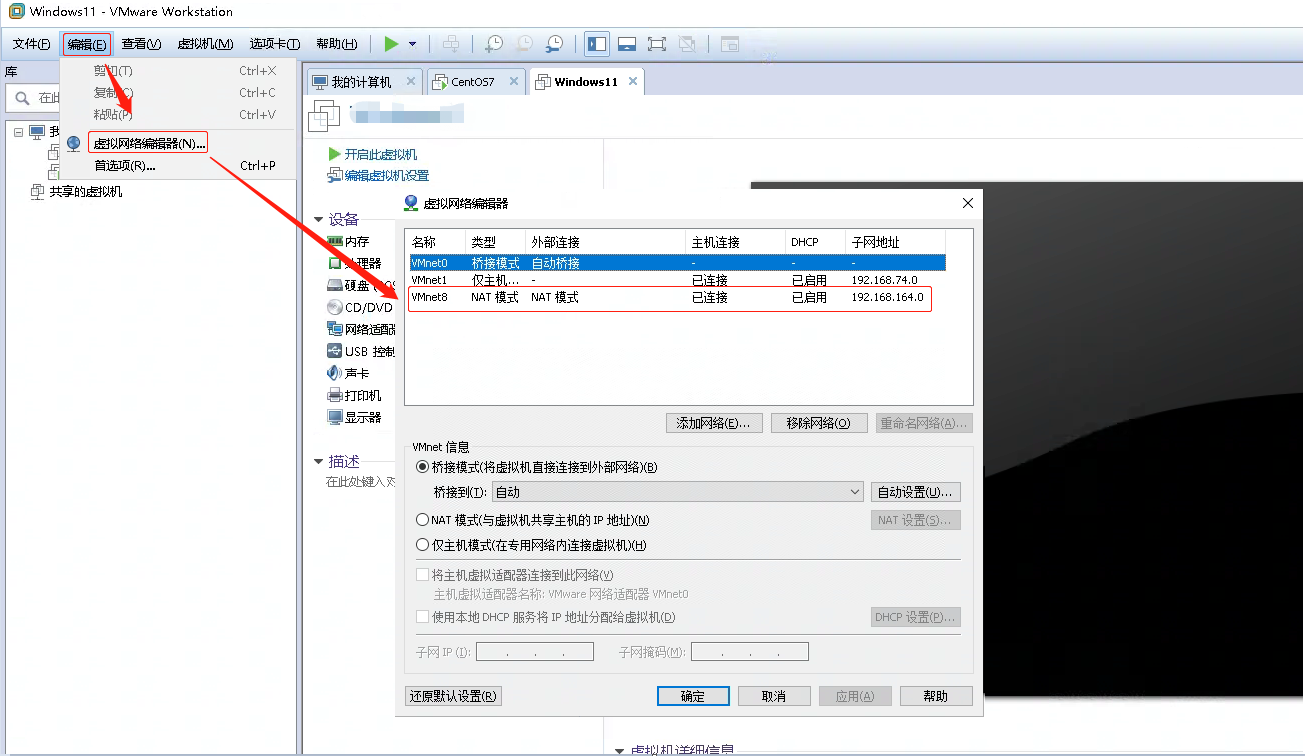Select the VMnet1 host-only row
This screenshot has width=1305, height=756.
(x=677, y=280)
